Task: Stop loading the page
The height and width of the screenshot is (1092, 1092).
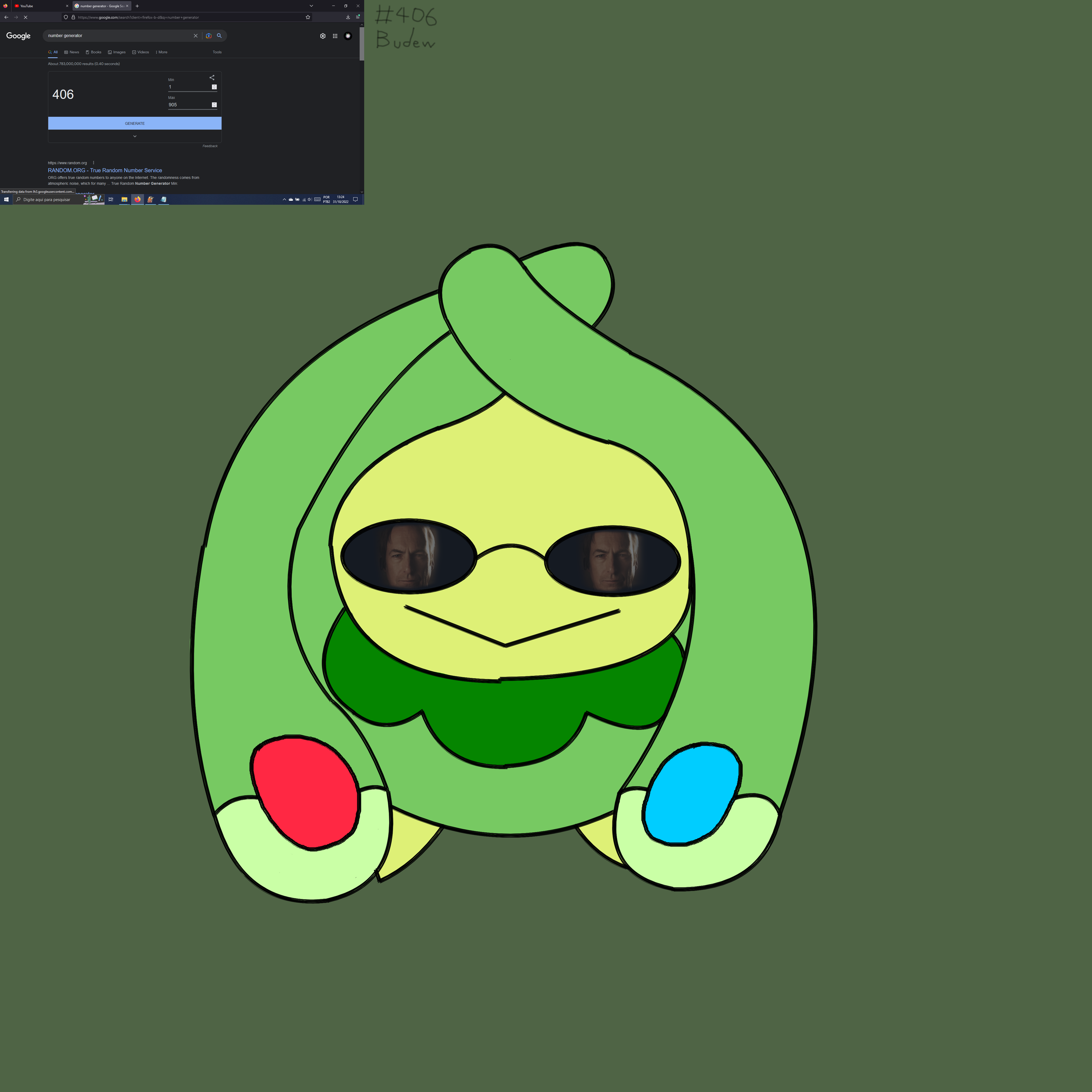Action: coord(25,17)
